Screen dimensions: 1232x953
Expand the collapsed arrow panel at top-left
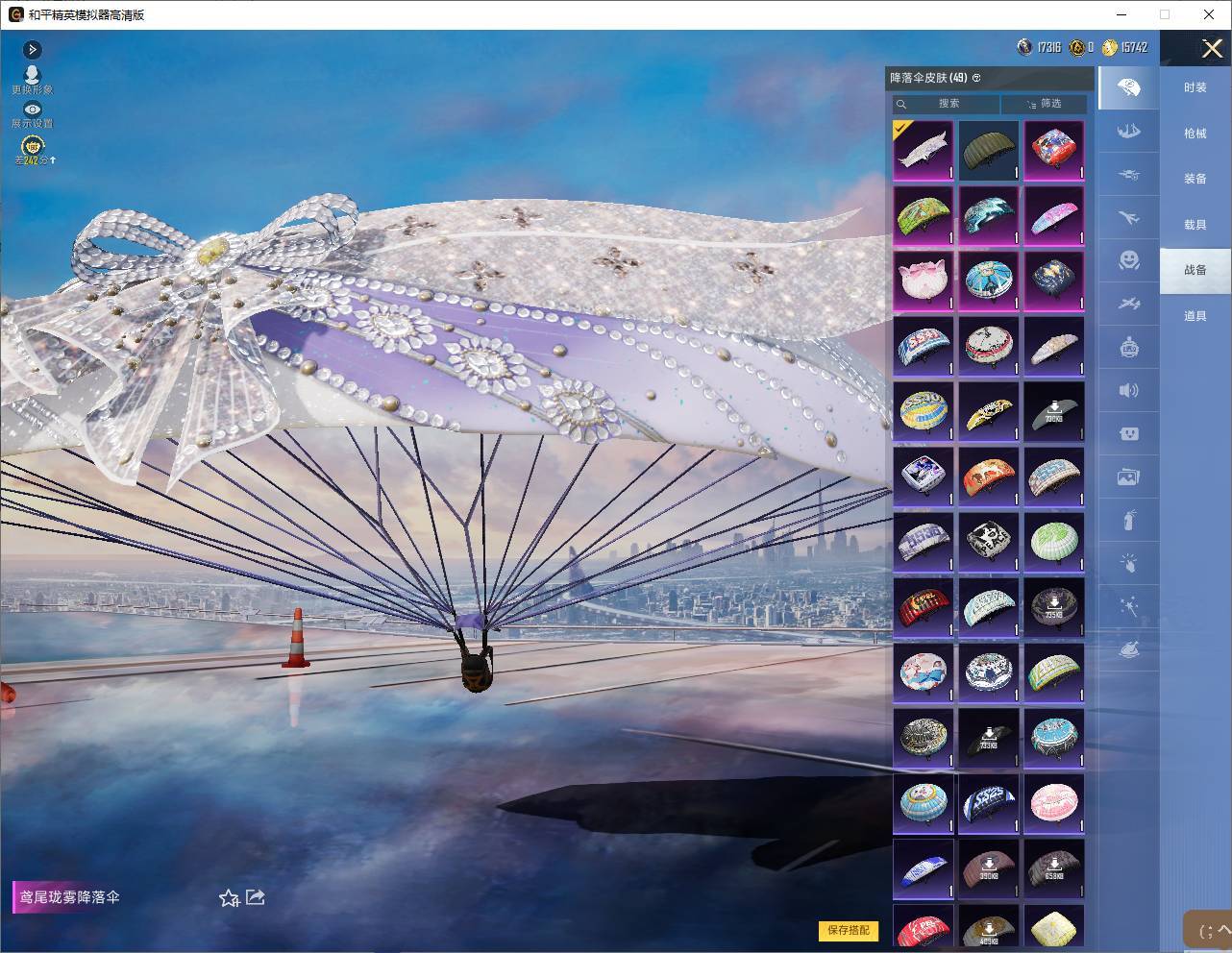(32, 49)
